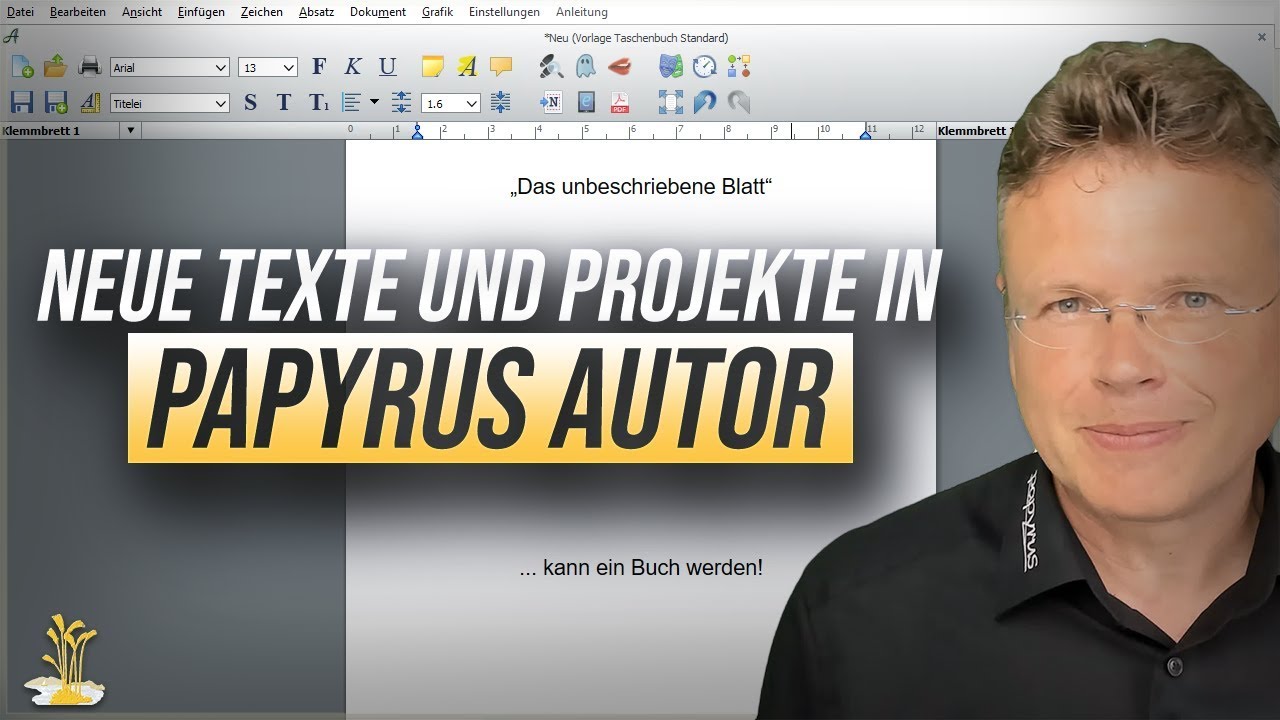
Task: Open the Datei menu
Action: coord(20,12)
